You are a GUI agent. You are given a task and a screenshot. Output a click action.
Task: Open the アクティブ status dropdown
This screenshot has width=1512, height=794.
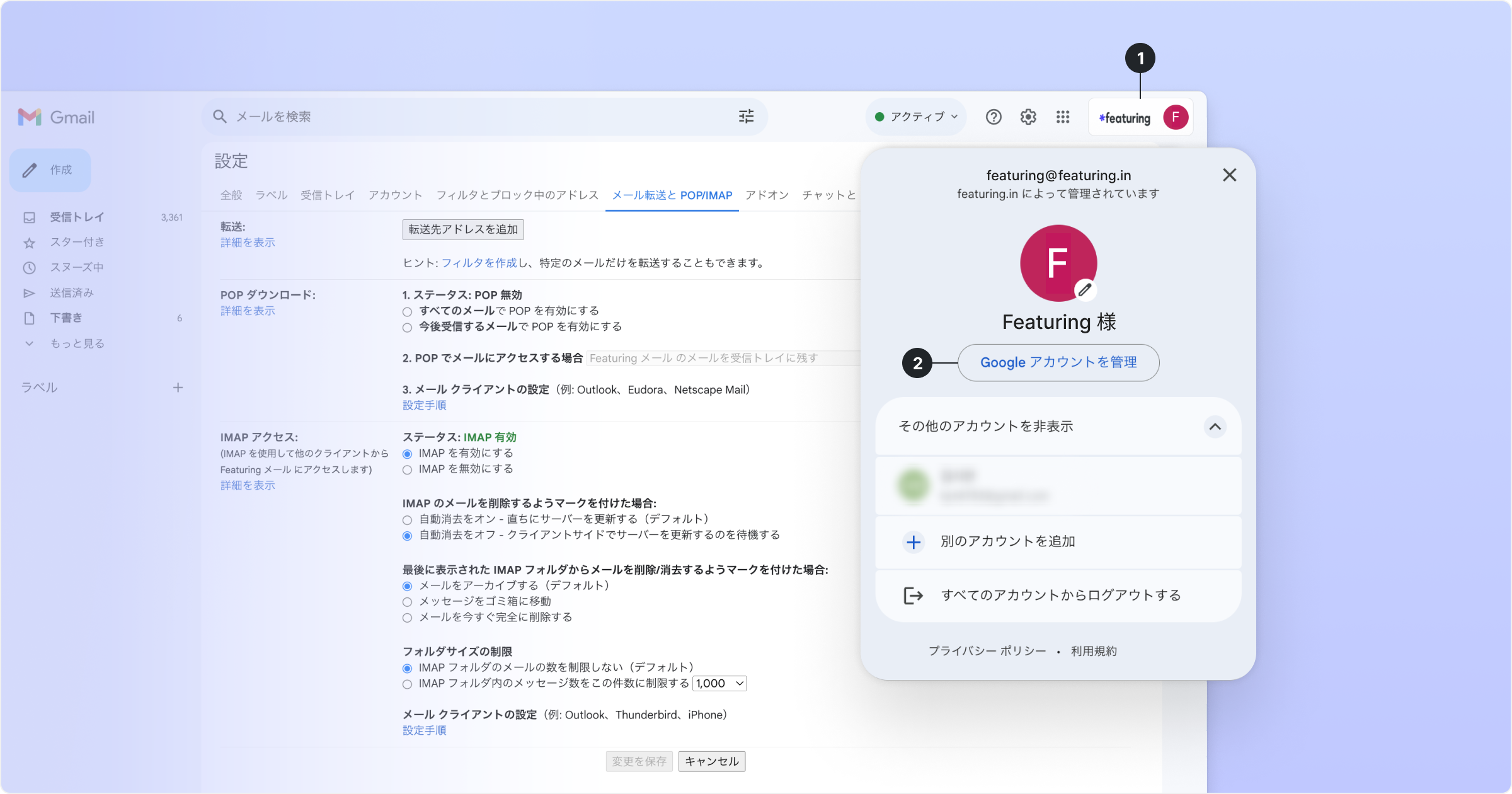[917, 117]
